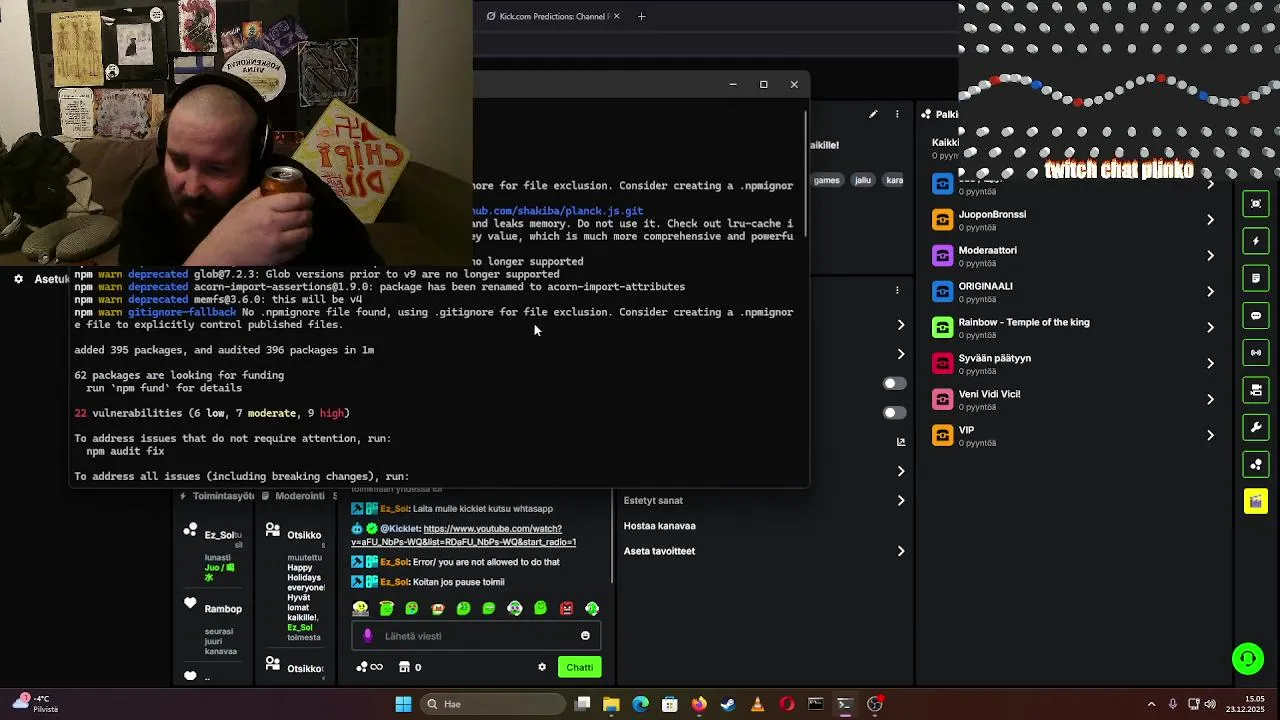The image size is (1280, 720).
Task: Expand the ORIGINAALI reward row arrow
Action: pos(1210,292)
